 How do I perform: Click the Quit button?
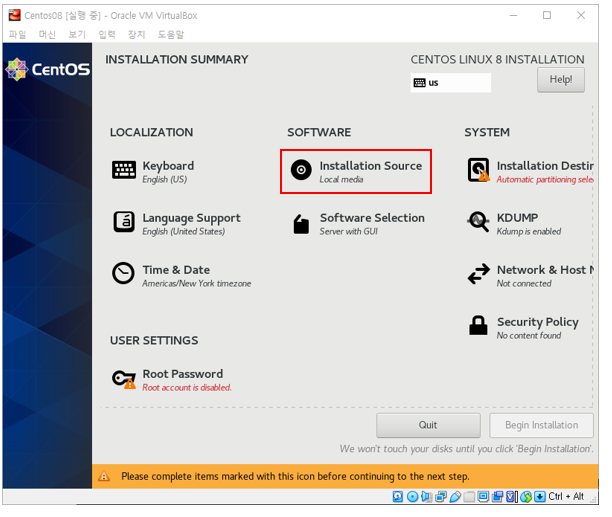pyautogui.click(x=428, y=425)
